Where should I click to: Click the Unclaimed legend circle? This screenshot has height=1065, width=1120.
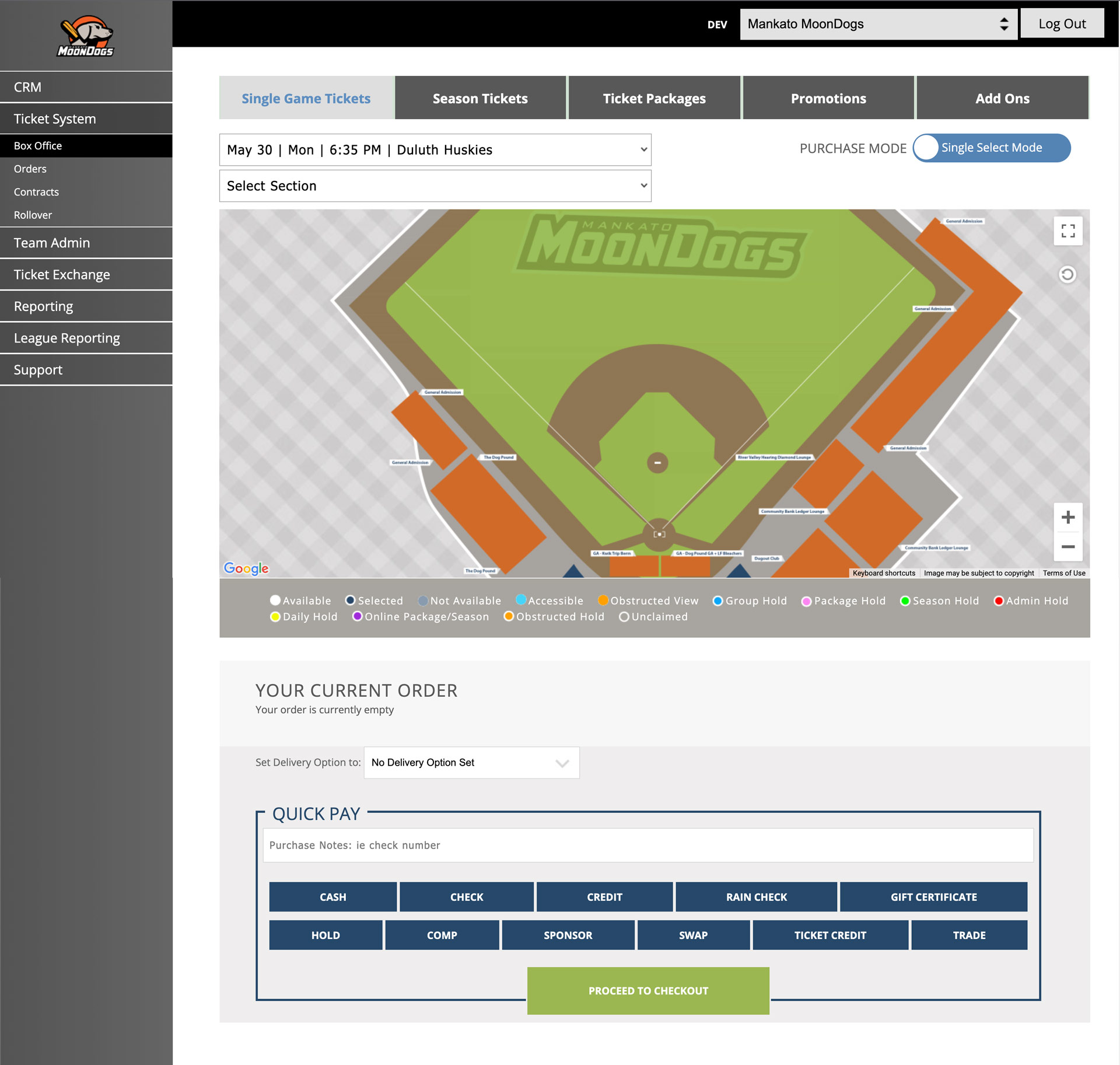coord(624,617)
